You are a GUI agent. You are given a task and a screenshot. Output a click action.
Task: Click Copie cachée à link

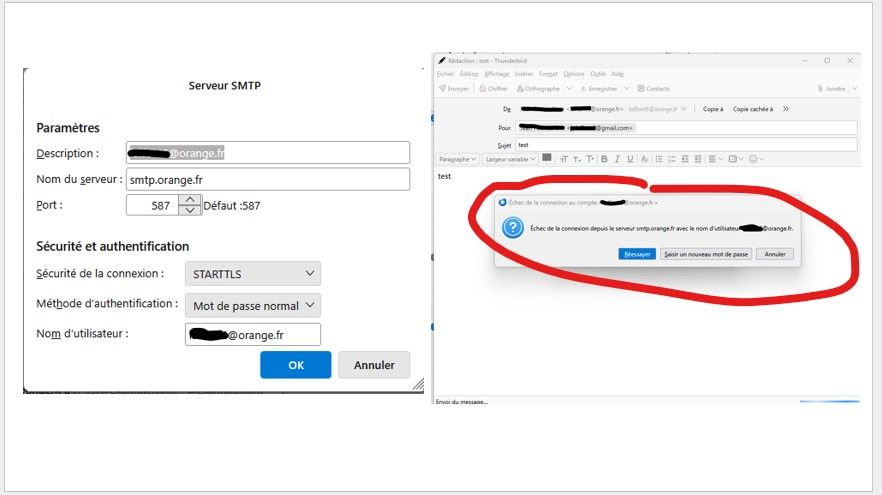753,109
